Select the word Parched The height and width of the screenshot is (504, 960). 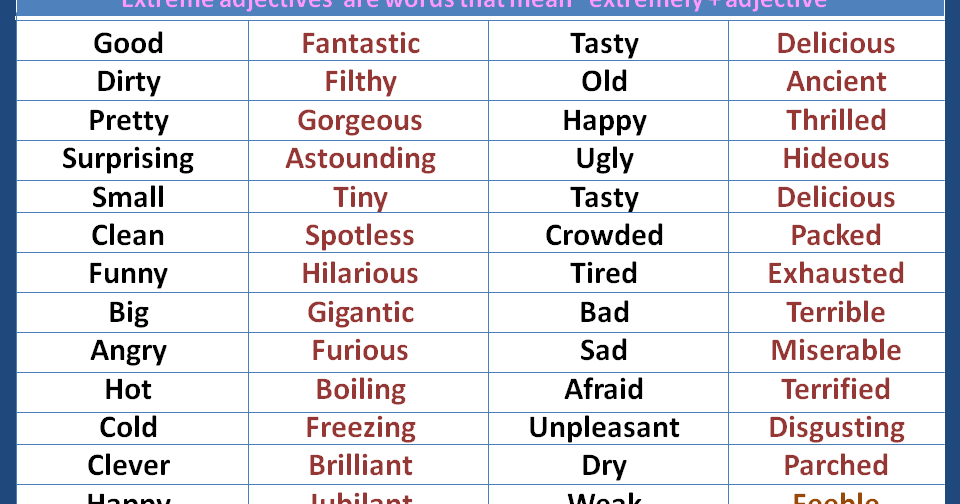pos(836,465)
